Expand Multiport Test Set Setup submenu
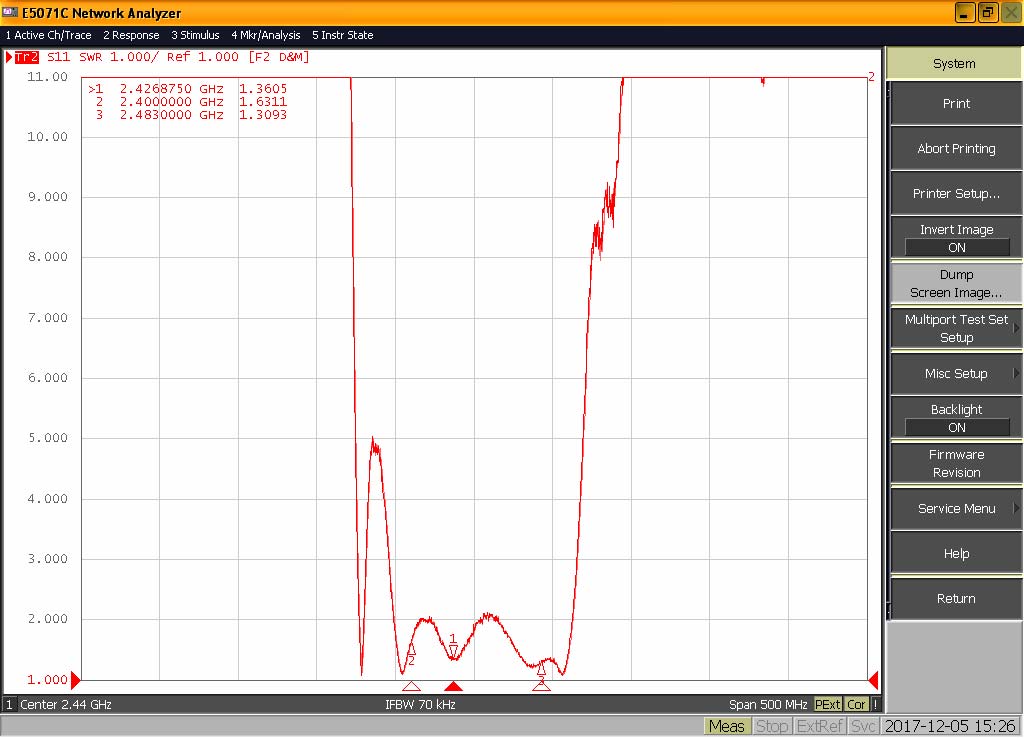This screenshot has width=1024, height=738. click(x=956, y=328)
